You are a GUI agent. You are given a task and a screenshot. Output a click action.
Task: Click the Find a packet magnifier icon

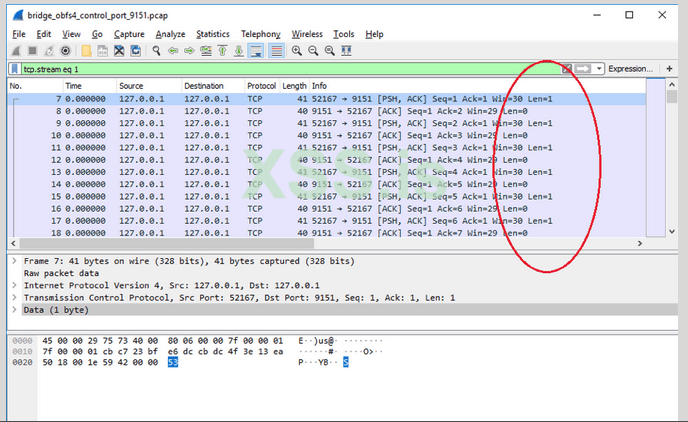point(156,51)
